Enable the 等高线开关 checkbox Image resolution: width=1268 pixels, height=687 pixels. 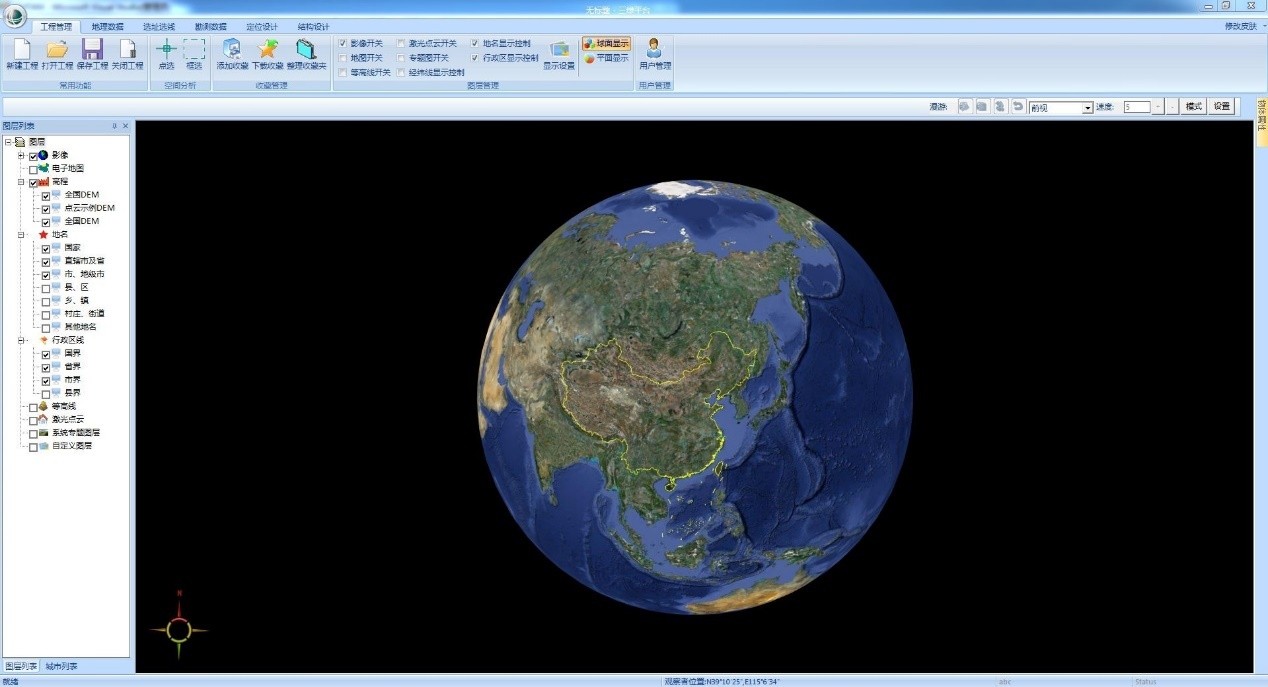tap(343, 72)
